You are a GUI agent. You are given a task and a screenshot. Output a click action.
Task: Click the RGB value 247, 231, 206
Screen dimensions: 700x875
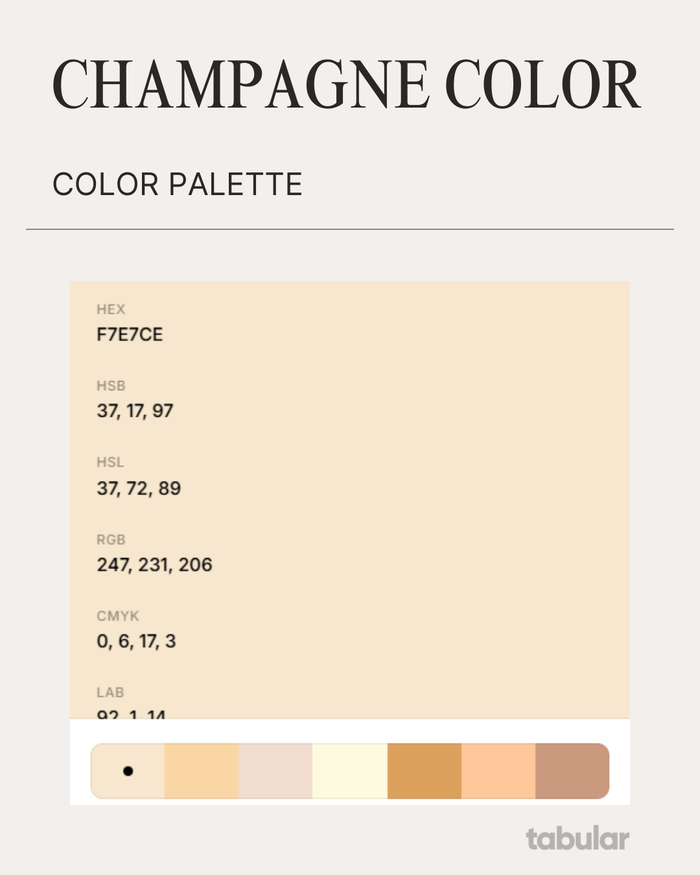155,565
